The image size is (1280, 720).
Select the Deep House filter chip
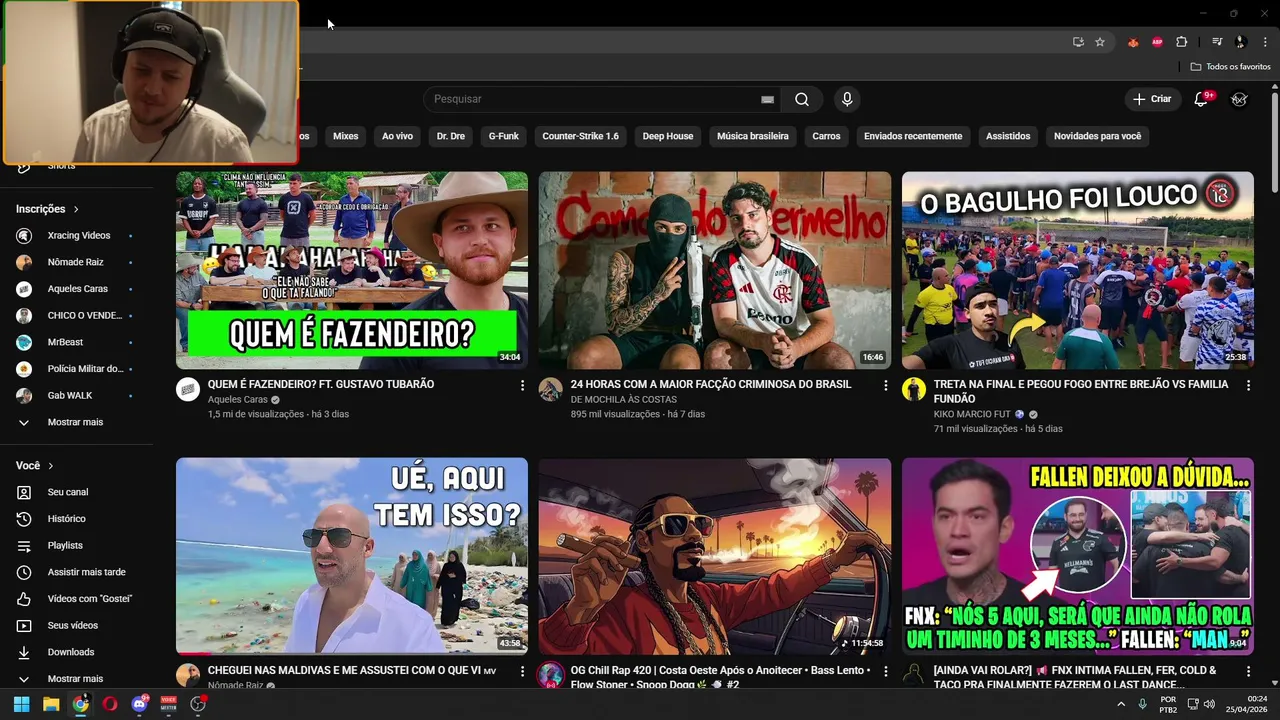coord(668,136)
